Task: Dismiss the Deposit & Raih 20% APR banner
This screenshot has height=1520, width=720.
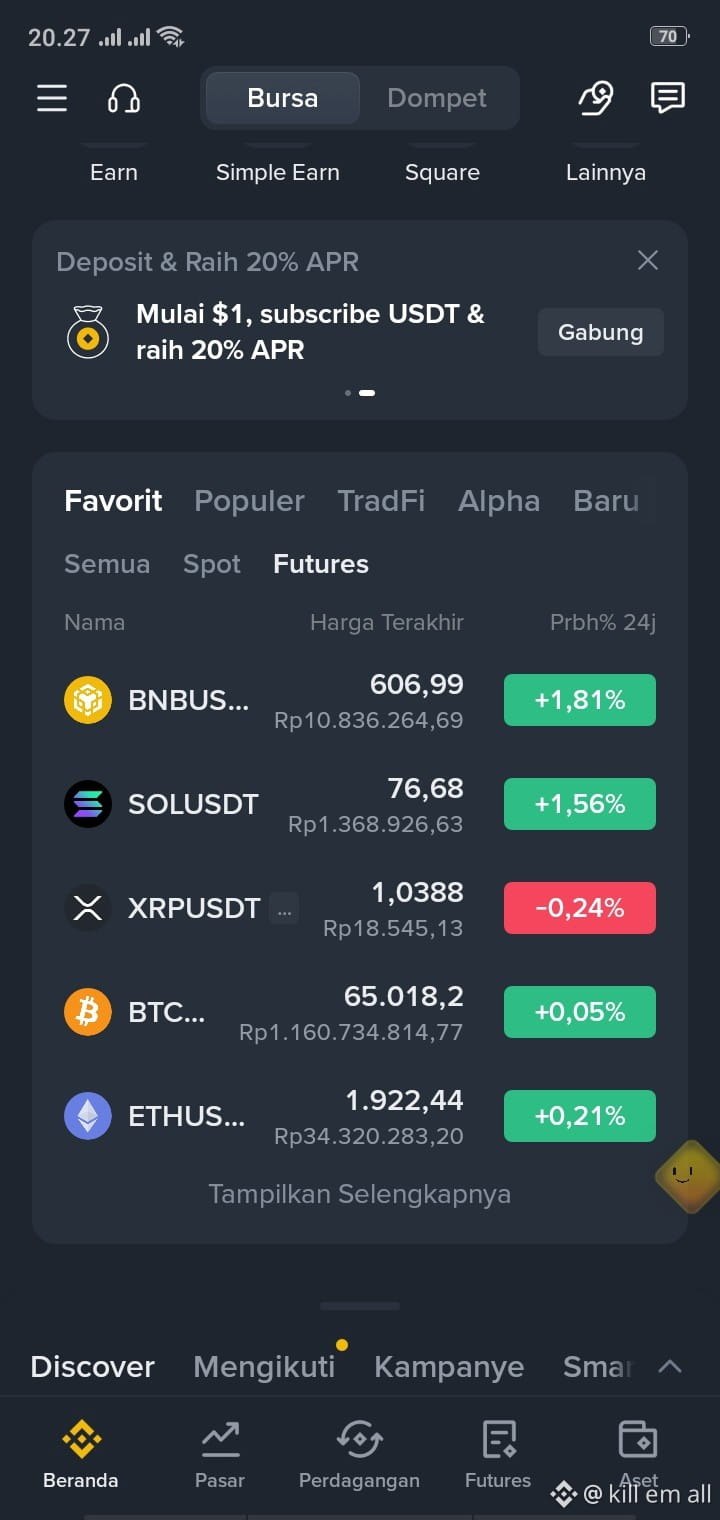Action: pos(648,260)
